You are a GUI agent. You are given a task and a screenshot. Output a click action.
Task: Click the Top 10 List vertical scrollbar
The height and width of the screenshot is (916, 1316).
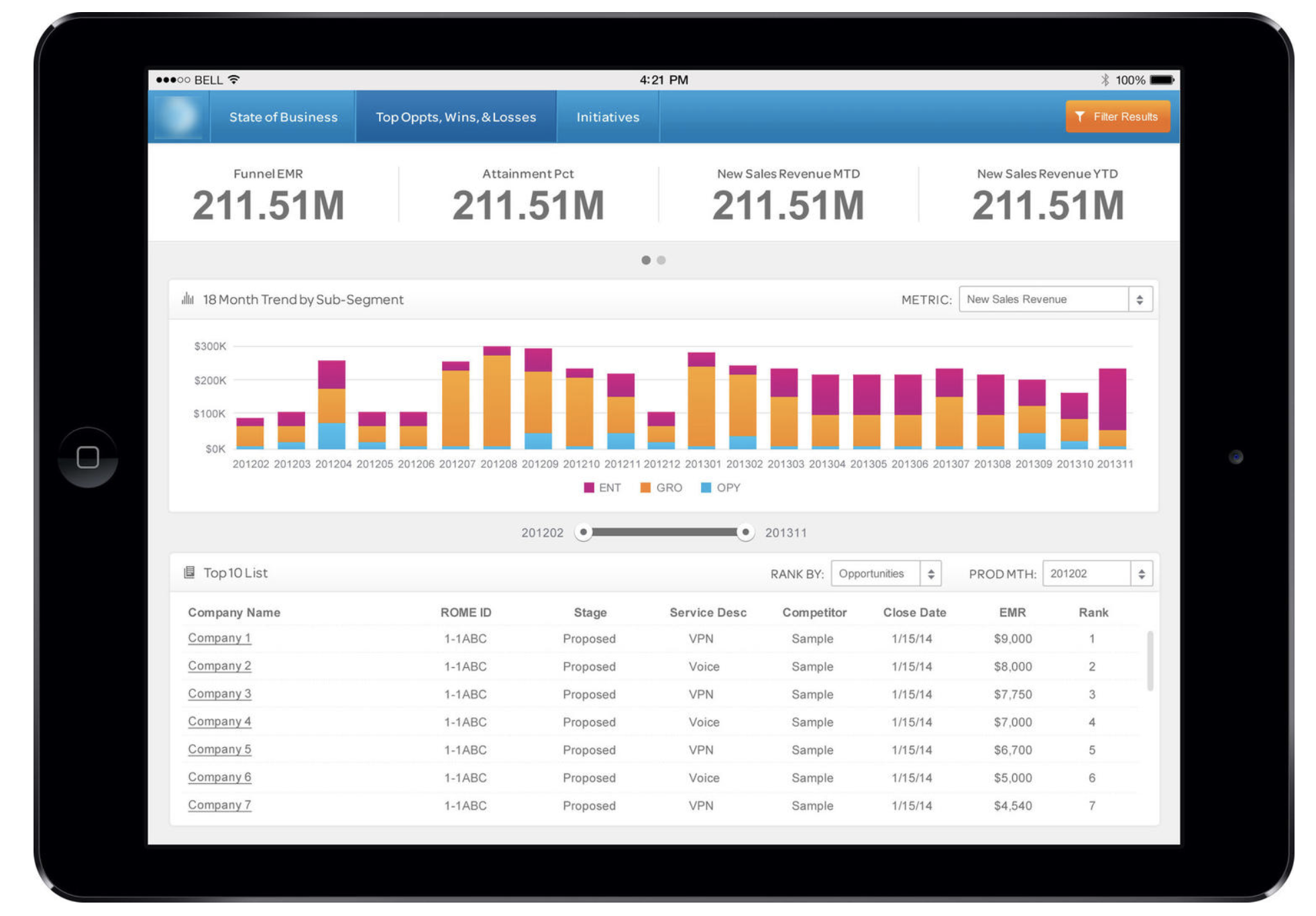pyautogui.click(x=1150, y=661)
